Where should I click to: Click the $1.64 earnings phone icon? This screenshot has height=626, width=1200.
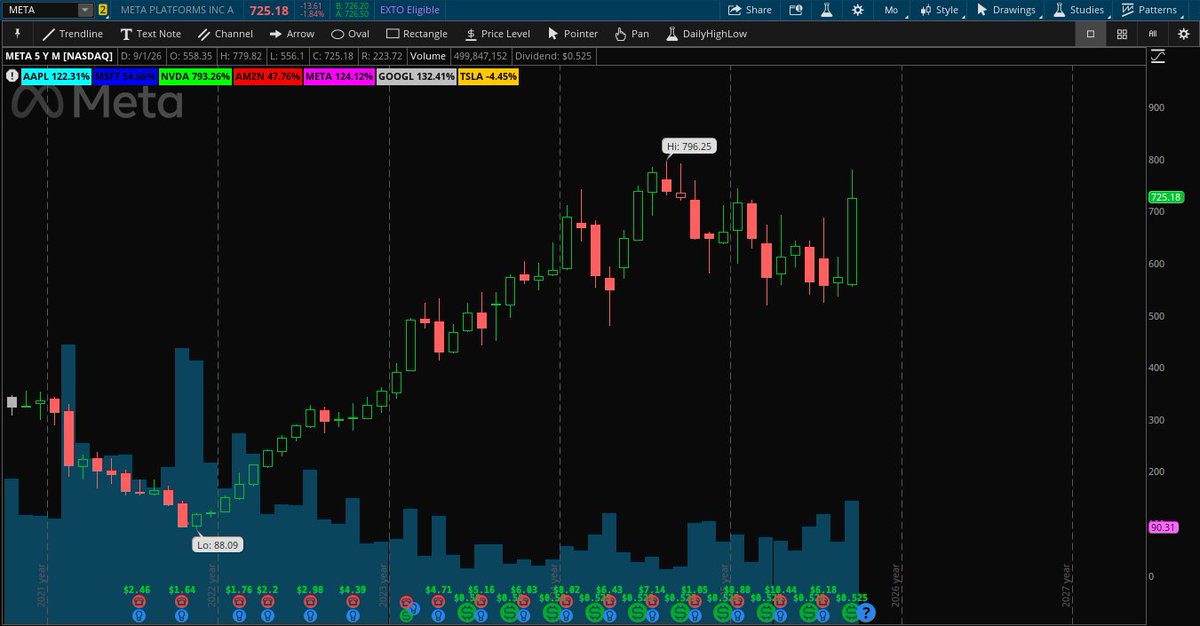coord(182,603)
